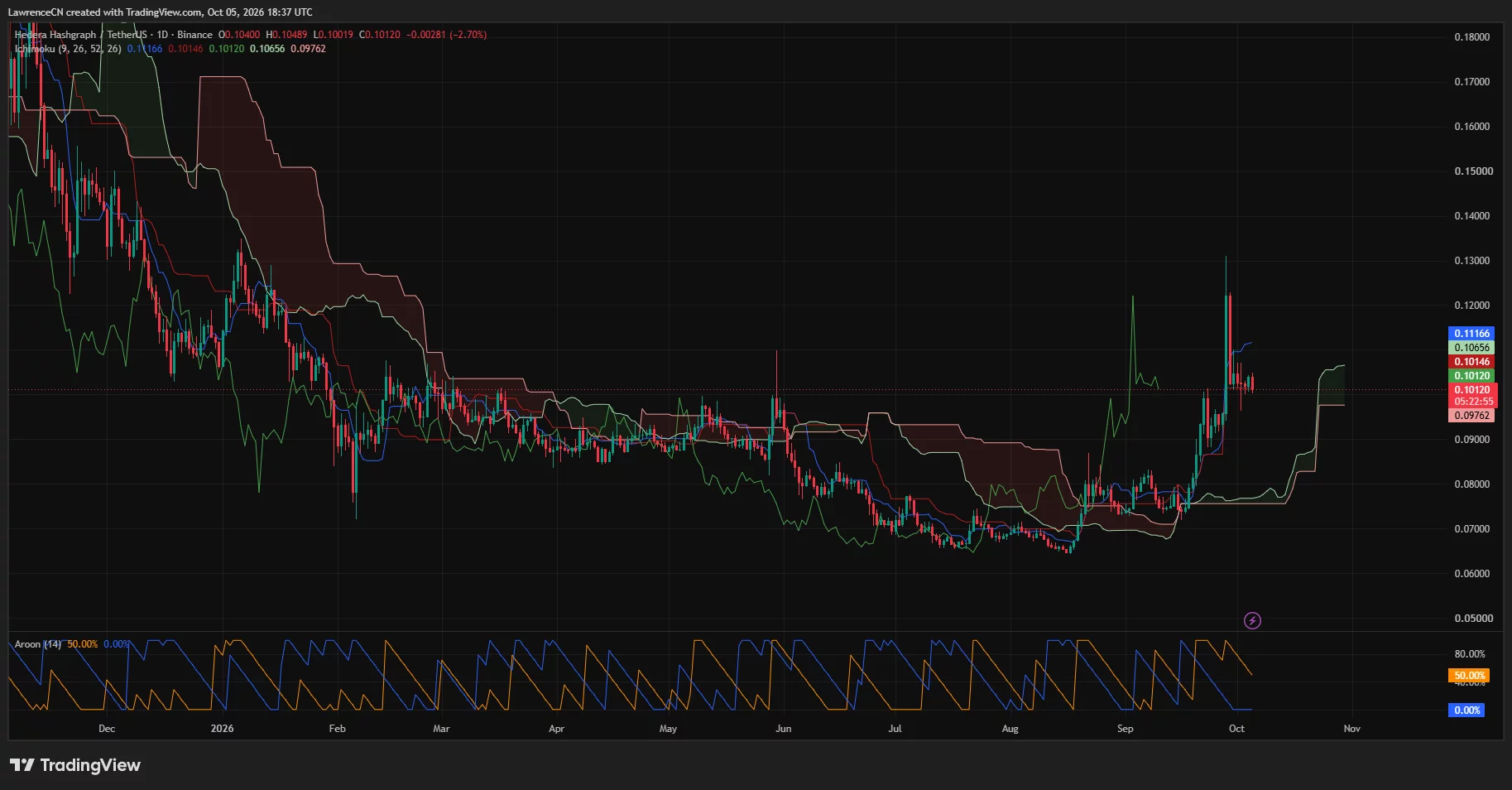Click the 0.10656 value in the Ichimoku legend
Viewport: 1512px width, 790px height.
pyautogui.click(x=267, y=49)
